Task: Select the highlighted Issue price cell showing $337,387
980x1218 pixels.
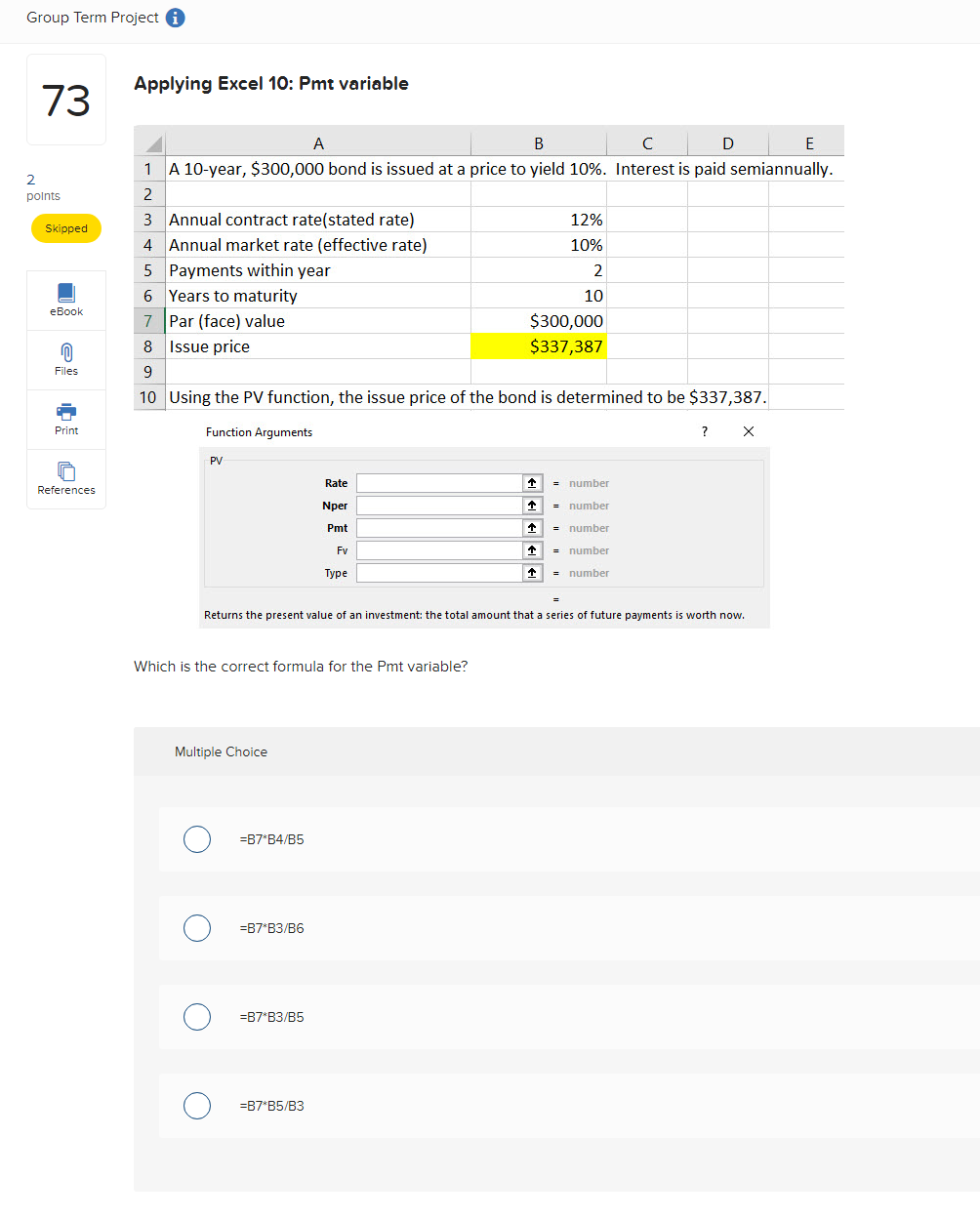Action: pos(538,345)
